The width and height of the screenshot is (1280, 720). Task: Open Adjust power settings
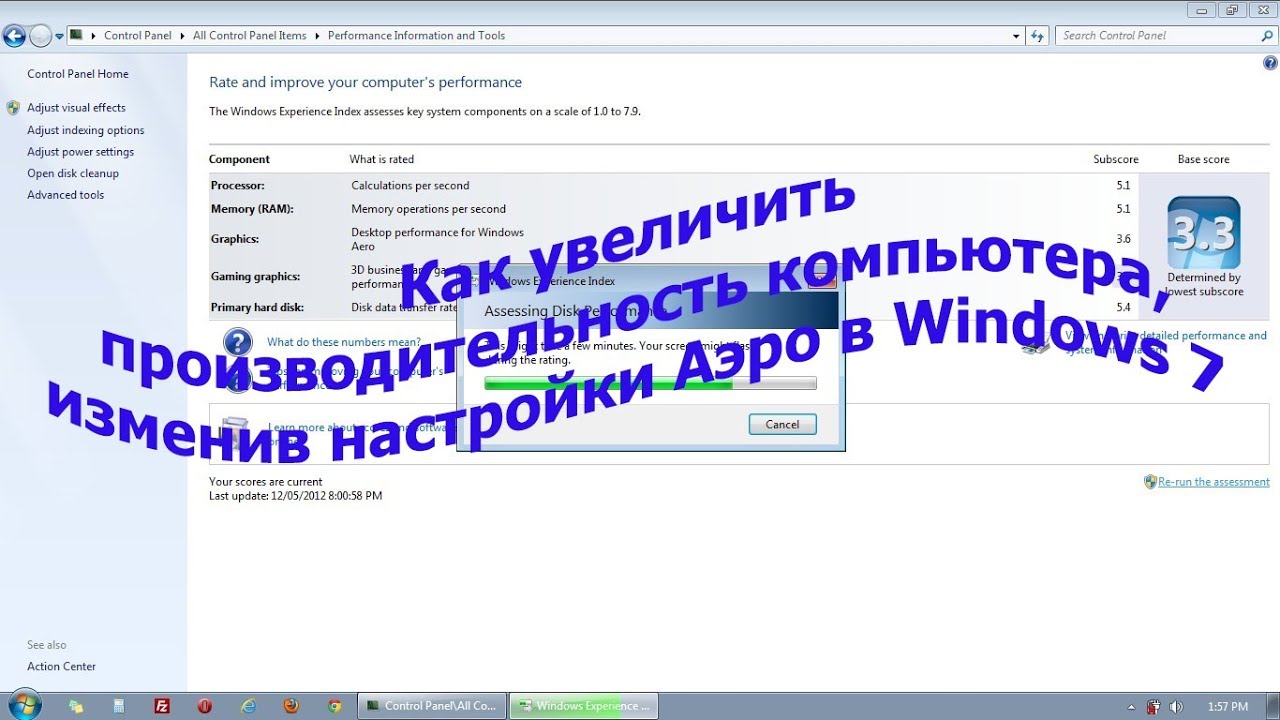tap(80, 152)
